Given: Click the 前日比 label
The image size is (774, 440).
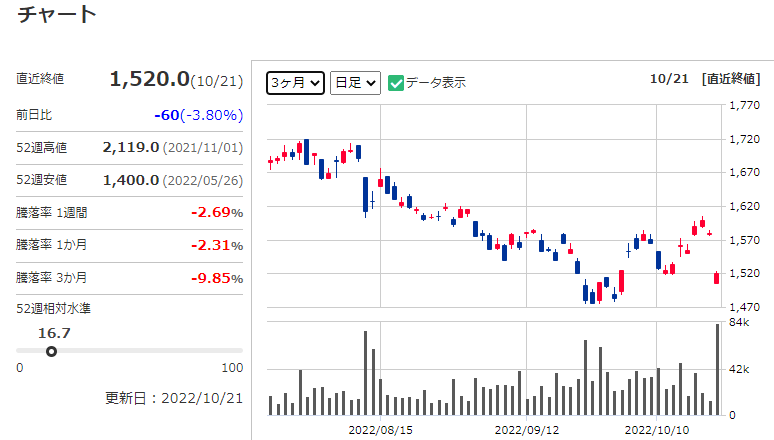Looking at the screenshot, I should tap(34, 115).
